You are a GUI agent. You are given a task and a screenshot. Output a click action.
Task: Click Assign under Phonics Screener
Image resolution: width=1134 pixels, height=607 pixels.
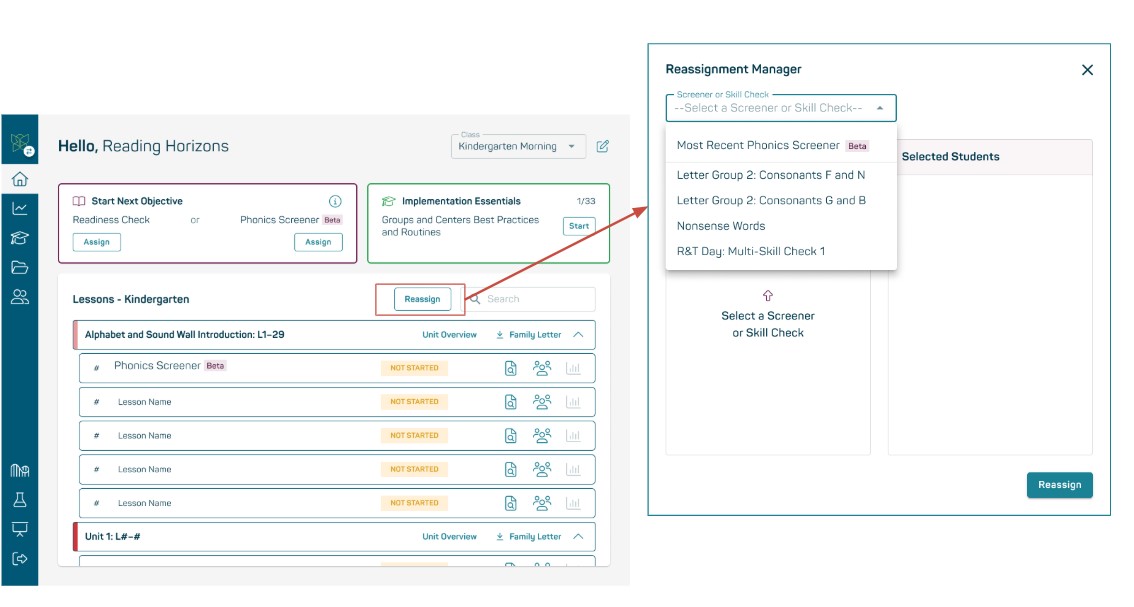pos(318,242)
